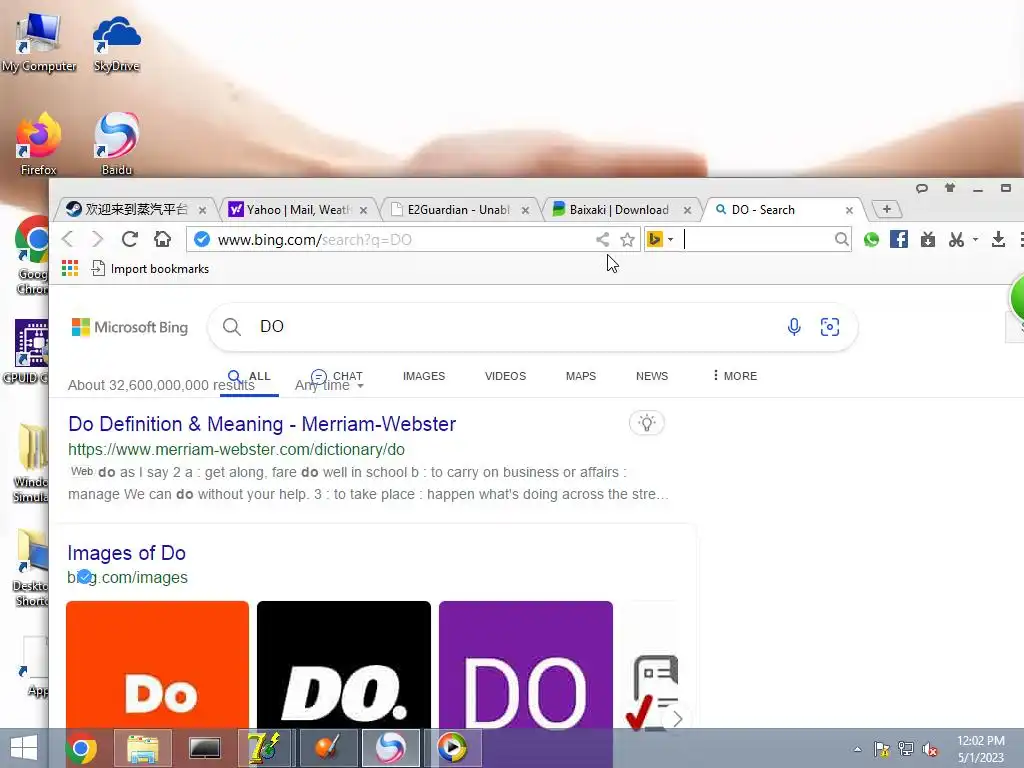Image resolution: width=1024 pixels, height=768 pixels.
Task: Click the bing.com/images link
Action: pyautogui.click(x=127, y=577)
